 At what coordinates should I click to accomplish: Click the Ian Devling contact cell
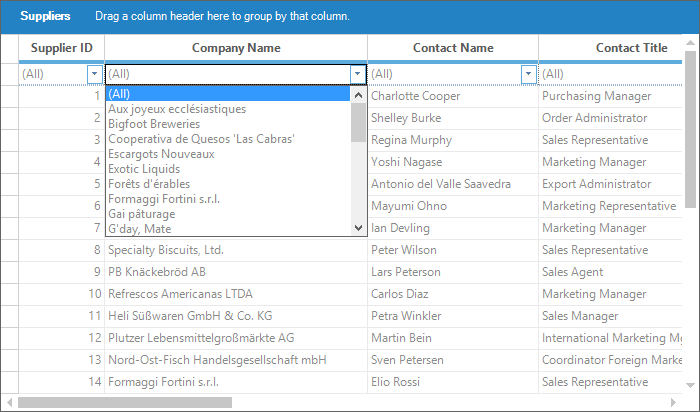453,228
